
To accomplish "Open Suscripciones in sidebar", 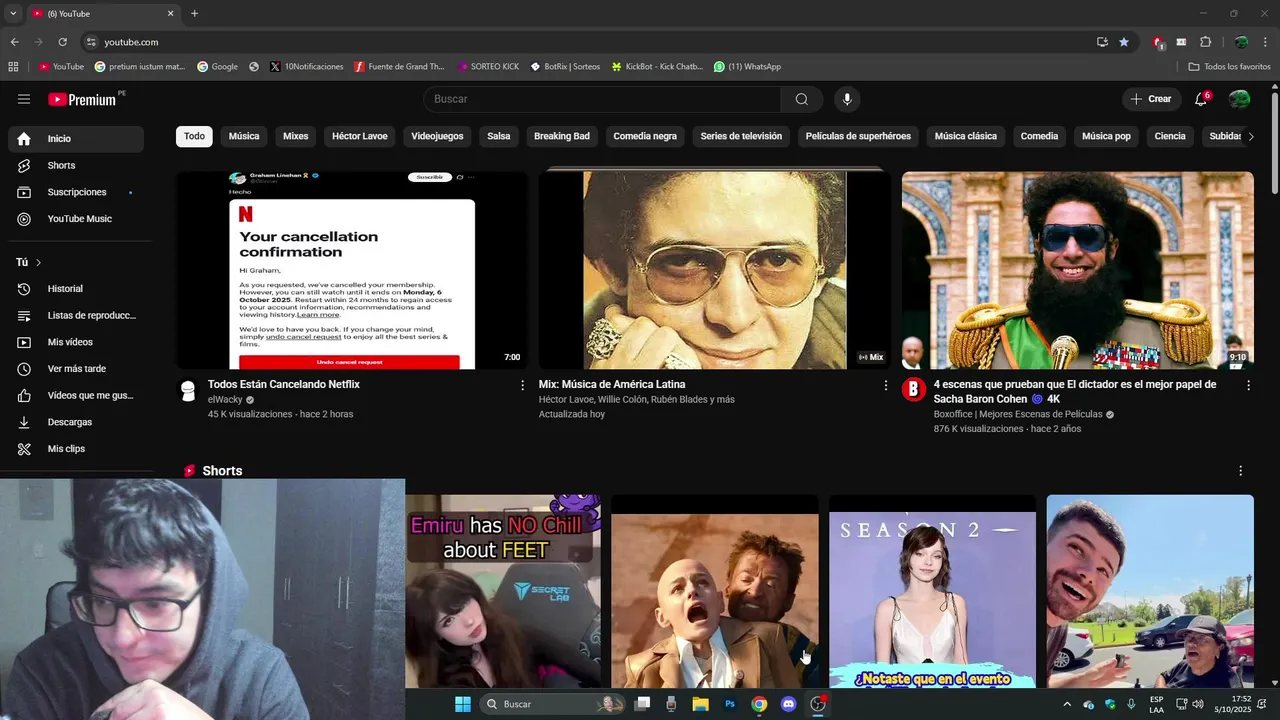I will coord(76,192).
